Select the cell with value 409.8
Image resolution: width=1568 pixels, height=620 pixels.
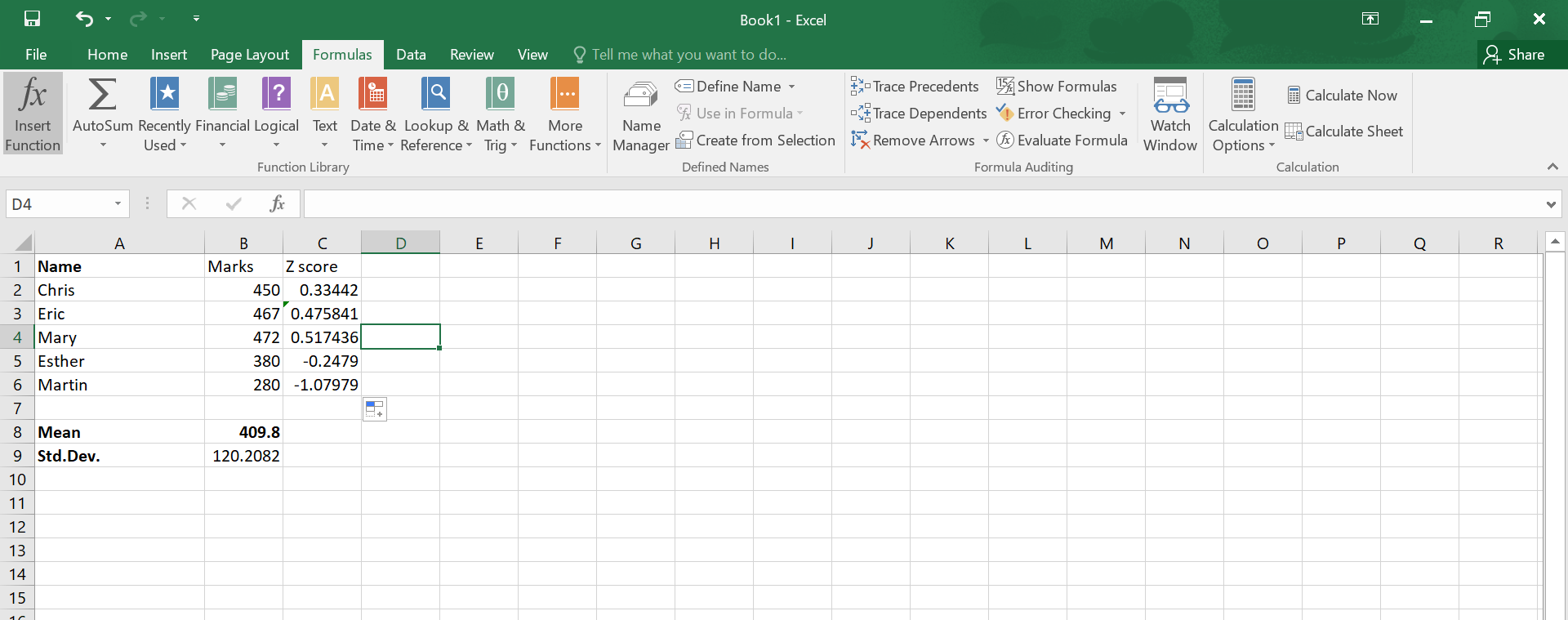tap(243, 432)
